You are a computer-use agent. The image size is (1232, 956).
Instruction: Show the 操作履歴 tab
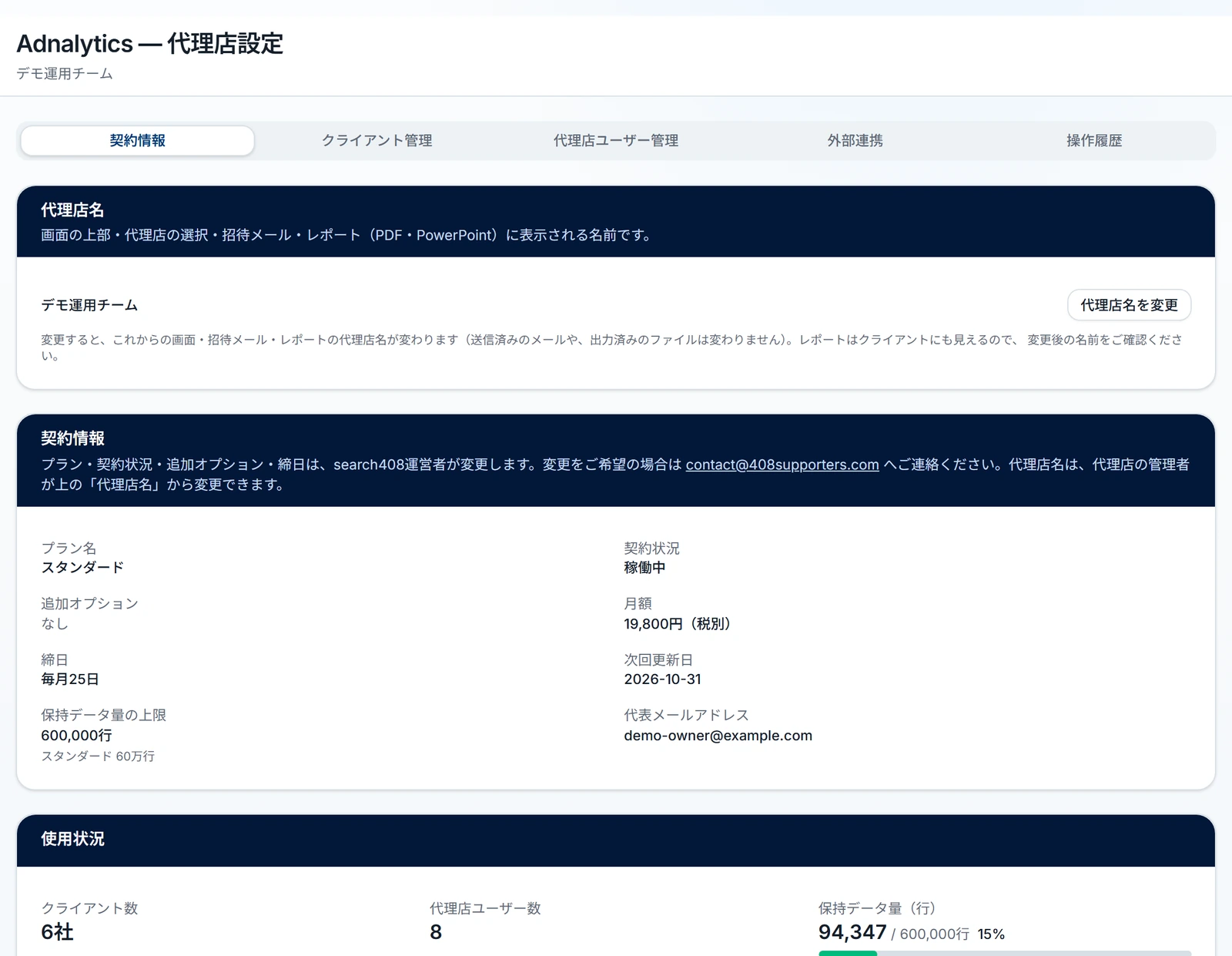[x=1094, y=141]
